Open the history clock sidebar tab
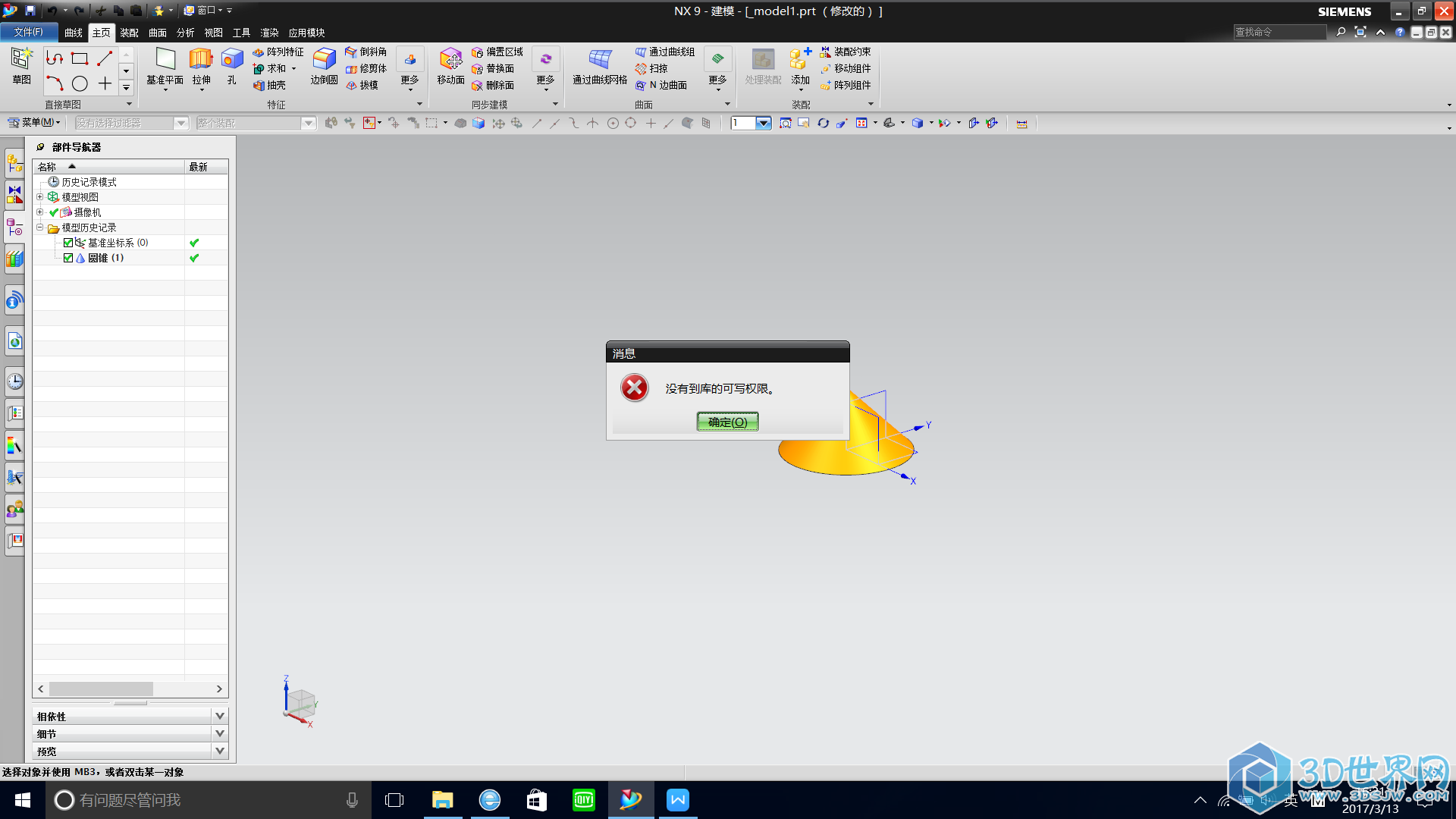 pyautogui.click(x=14, y=381)
